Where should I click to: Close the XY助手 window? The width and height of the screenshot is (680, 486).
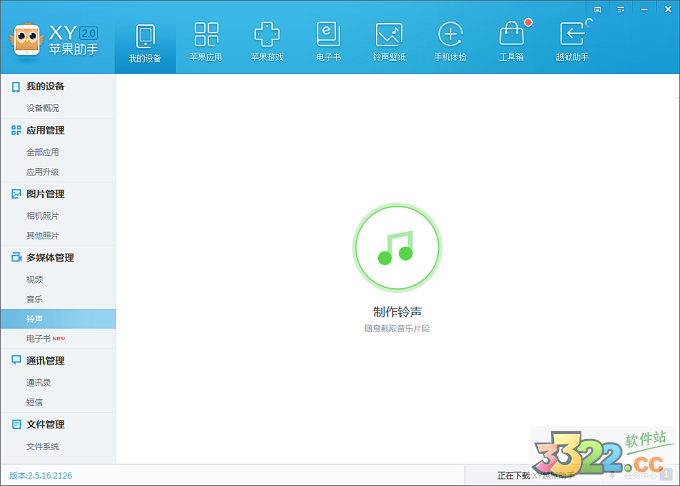click(668, 9)
